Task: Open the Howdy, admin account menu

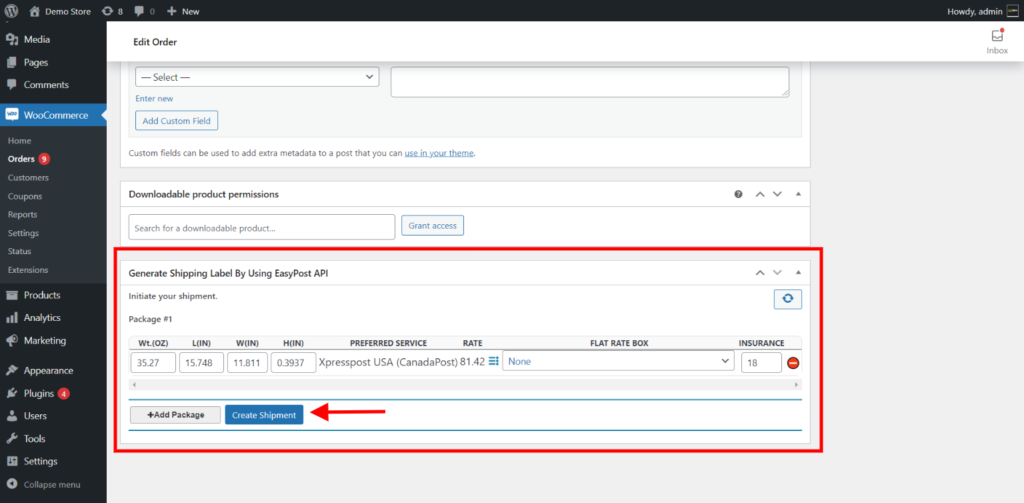Action: (x=982, y=11)
